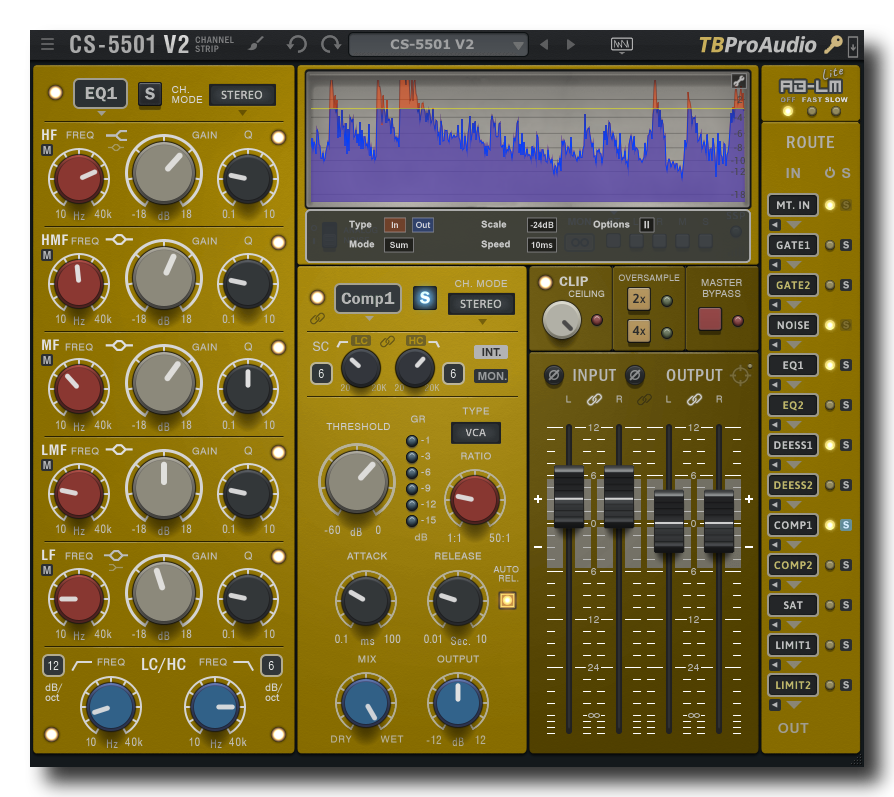Open the hamburger menu top left
The image size is (894, 797).
point(47,44)
